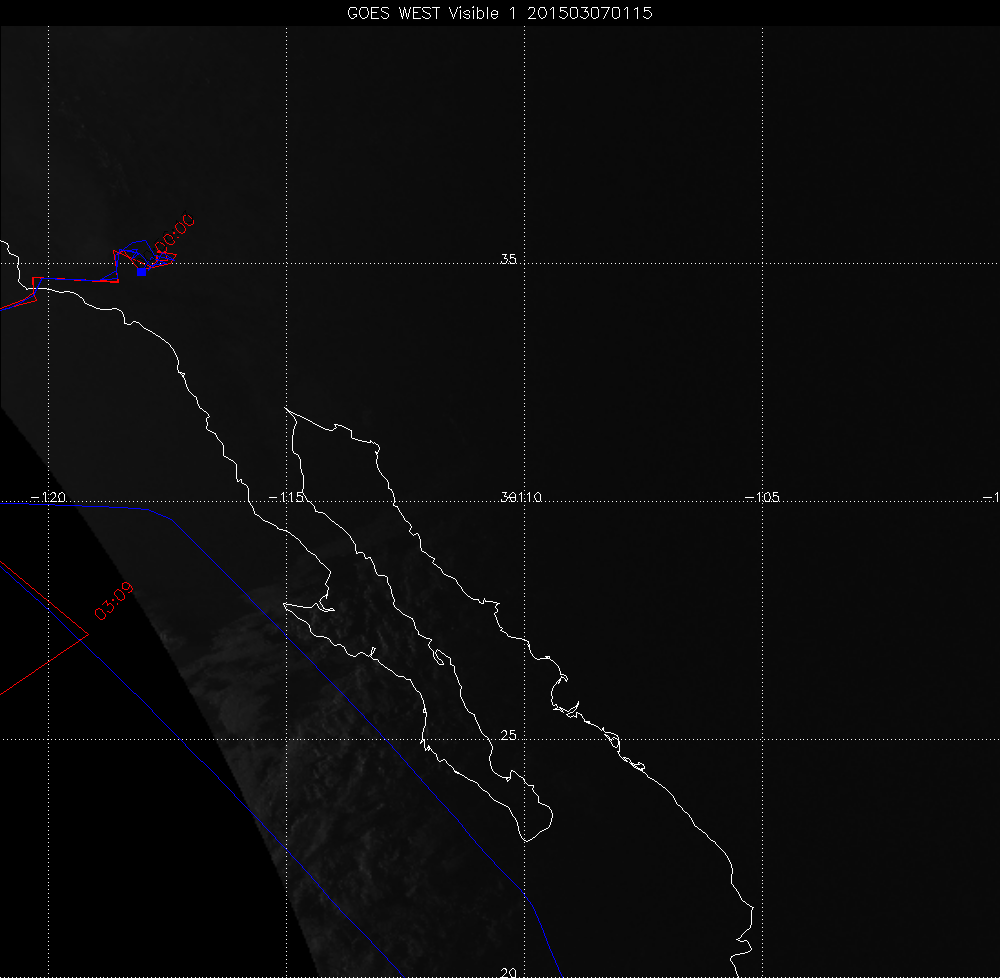Click the grid intersection at 35 and -120
The image size is (1000, 978).
(x=49, y=264)
